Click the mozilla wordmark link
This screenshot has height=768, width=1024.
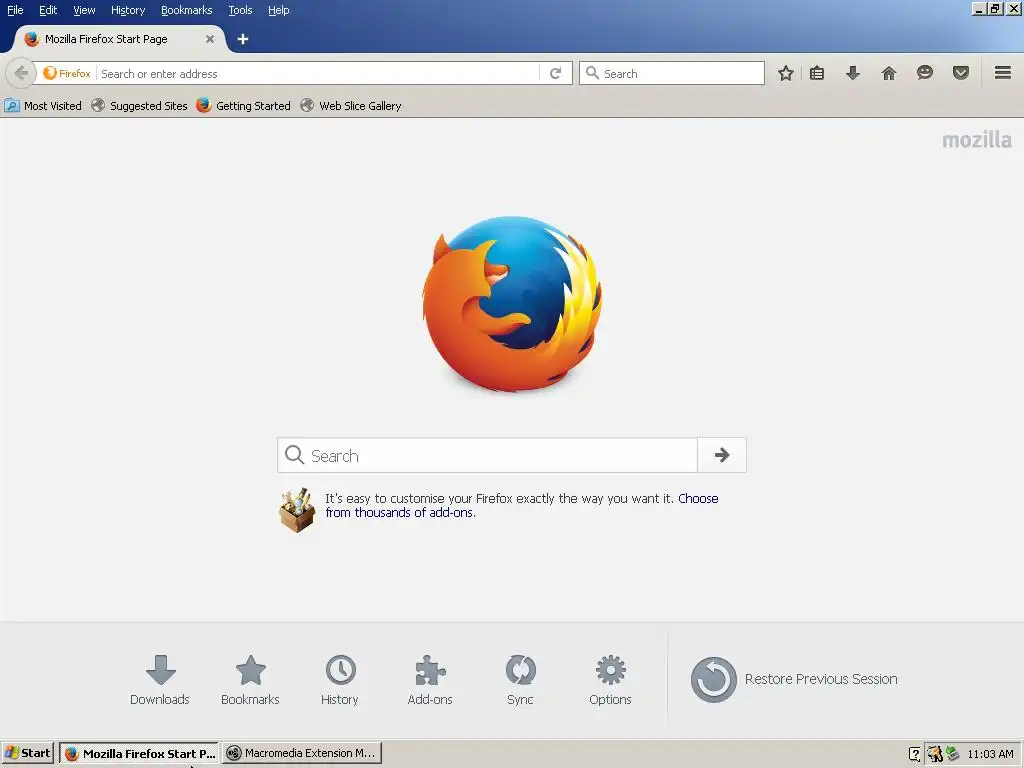(976, 140)
